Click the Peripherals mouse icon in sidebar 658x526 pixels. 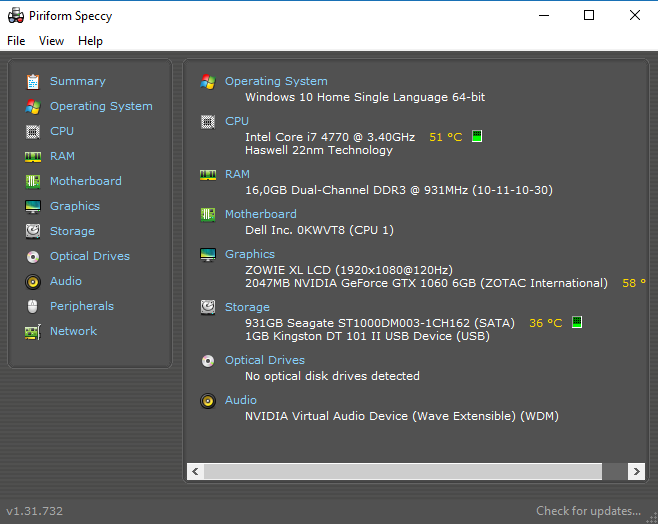coord(33,307)
